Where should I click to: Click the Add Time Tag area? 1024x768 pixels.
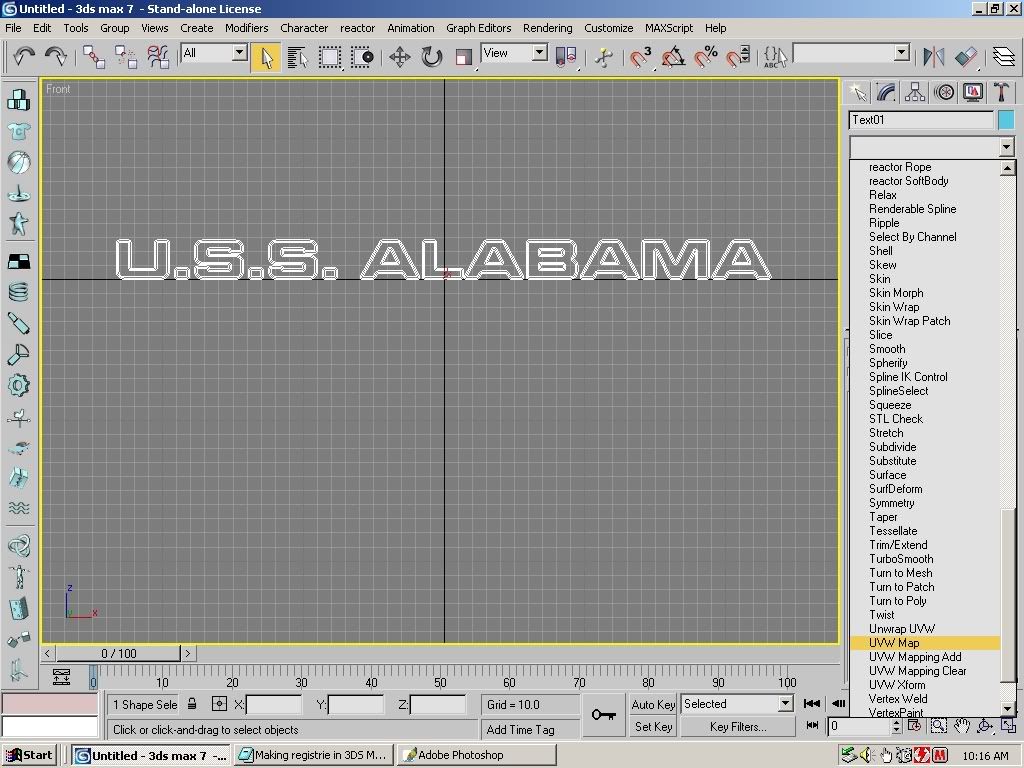click(530, 729)
